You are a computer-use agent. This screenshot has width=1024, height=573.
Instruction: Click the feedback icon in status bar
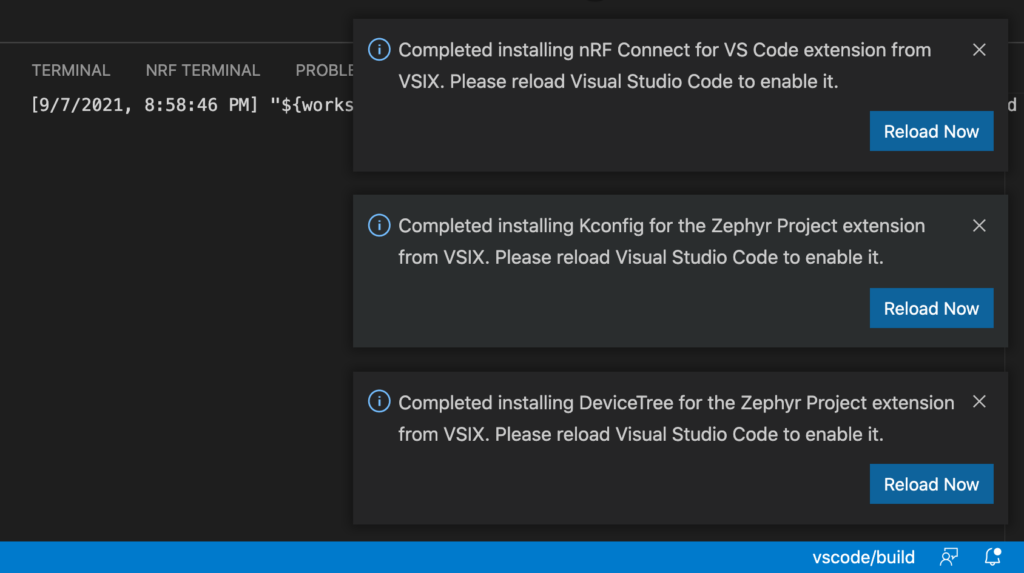pyautogui.click(x=949, y=557)
